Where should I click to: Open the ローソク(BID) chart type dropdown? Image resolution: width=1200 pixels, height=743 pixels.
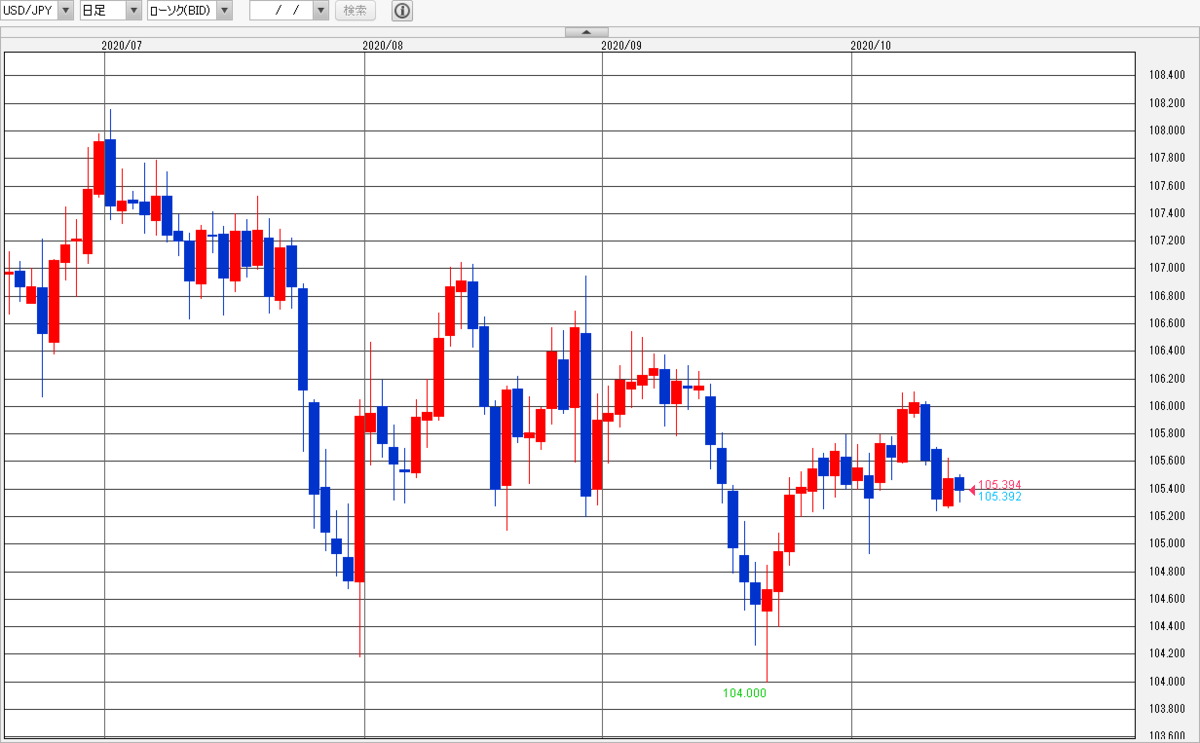[x=189, y=11]
